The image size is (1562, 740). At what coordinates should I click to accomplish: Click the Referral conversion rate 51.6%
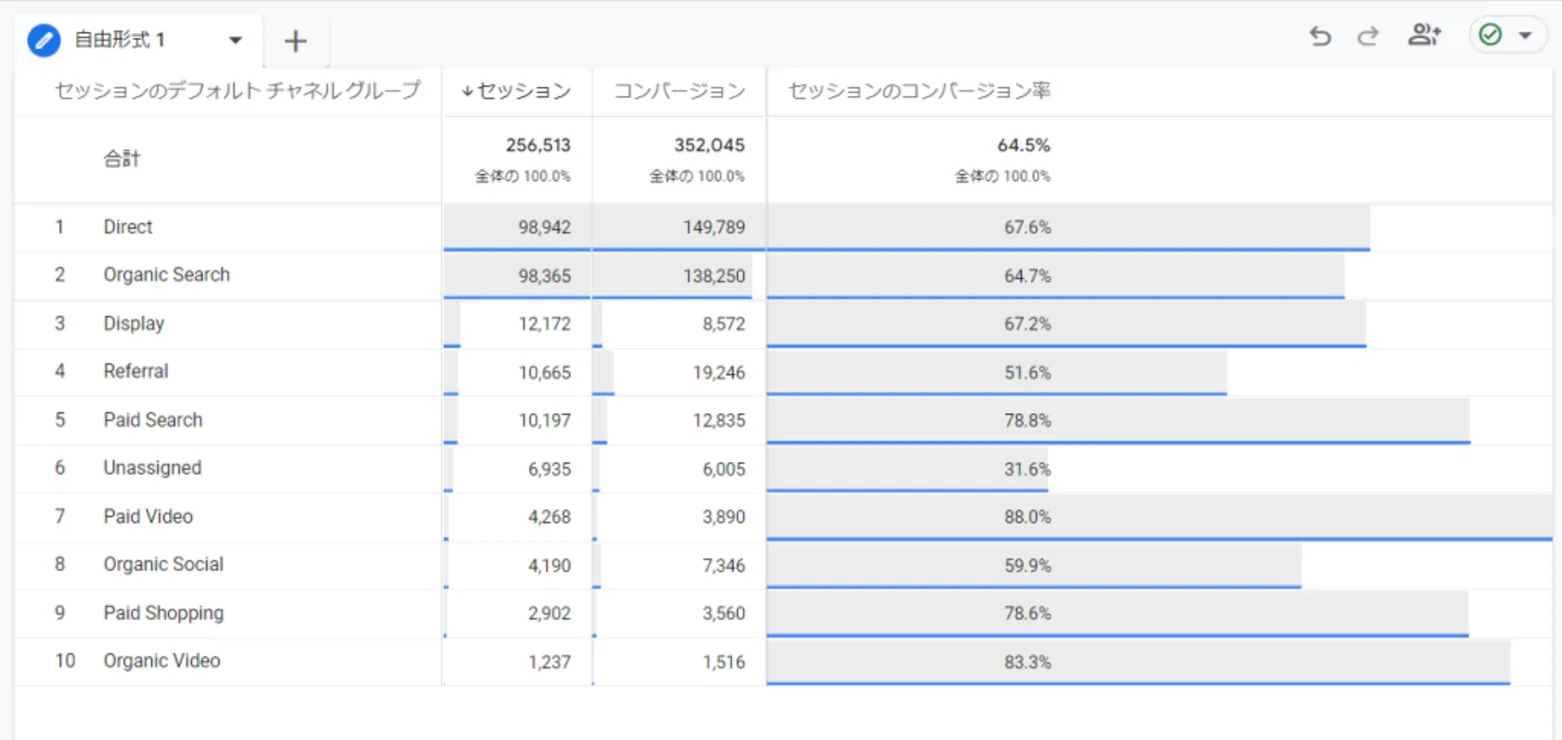coord(1028,373)
